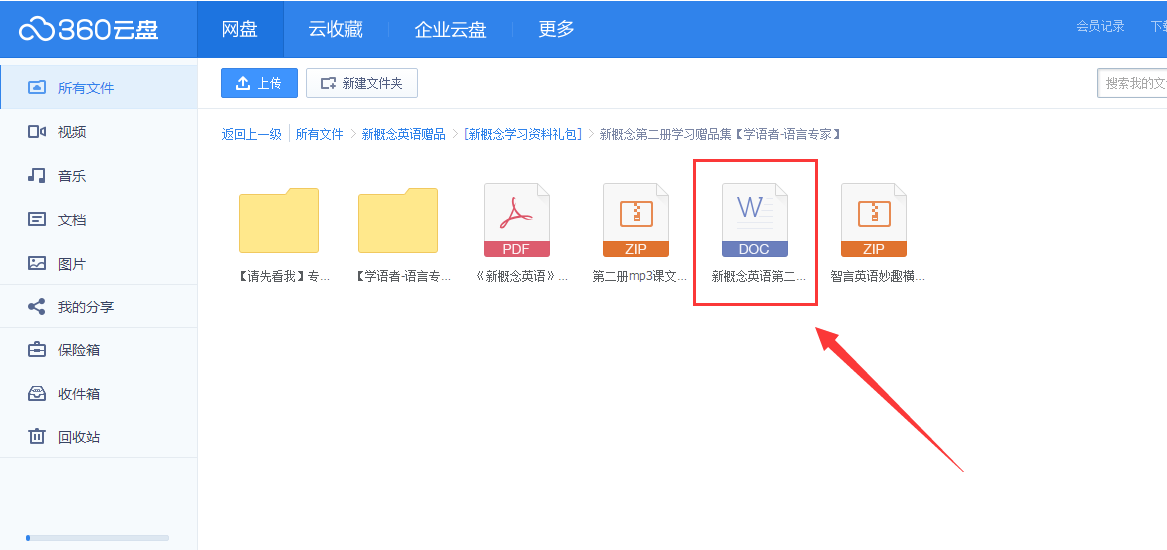Image resolution: width=1167 pixels, height=550 pixels.
Task: Open the 【请先看我】 folder icon
Action: click(279, 220)
